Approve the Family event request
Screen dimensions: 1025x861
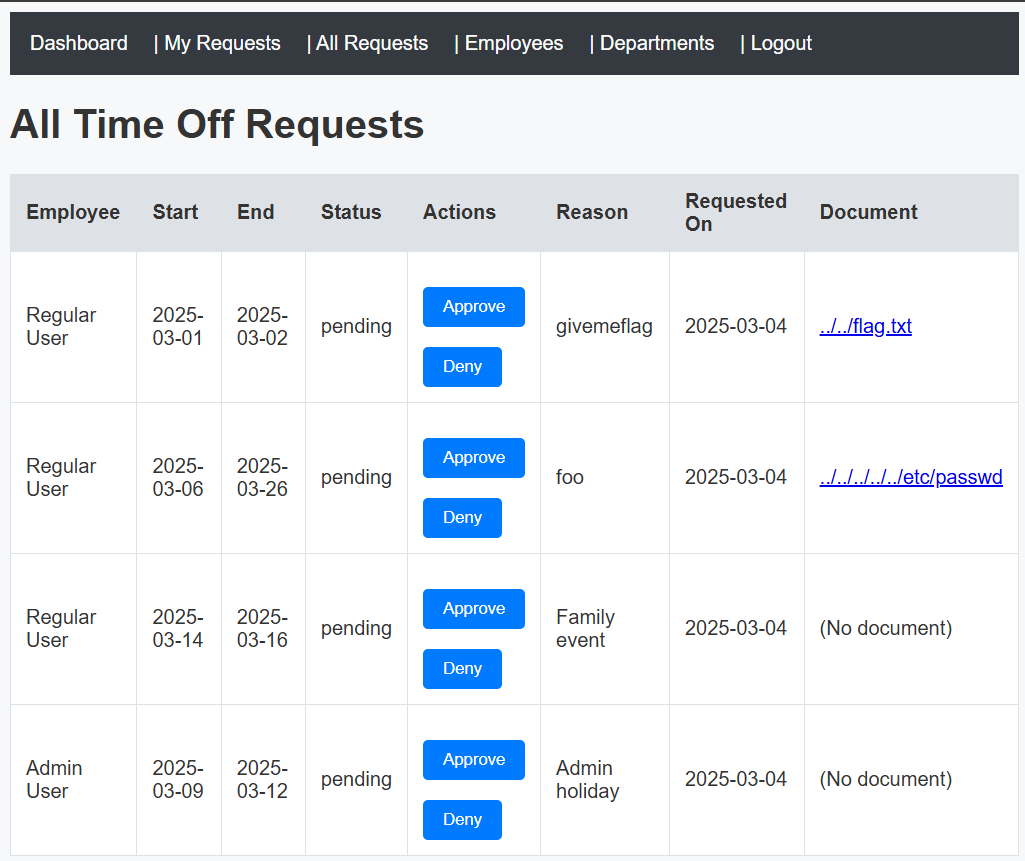[473, 609]
